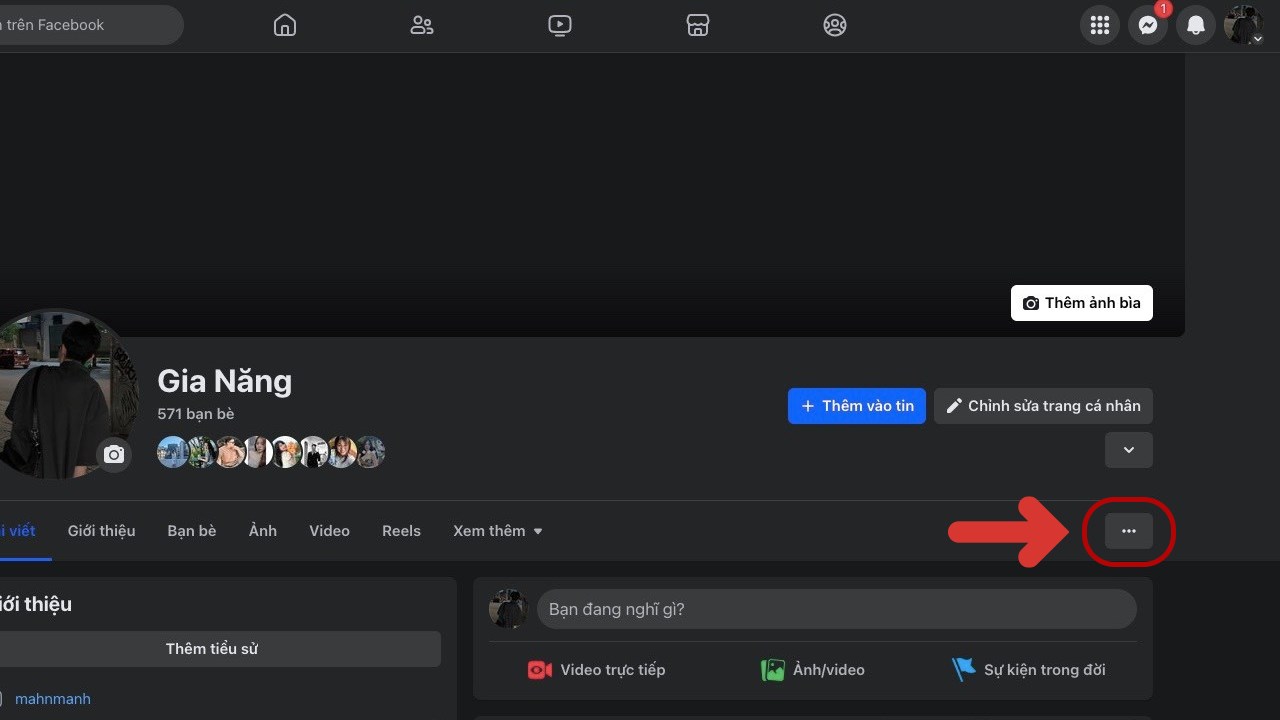The image size is (1280, 720).
Task: Click the Bạn đang nghĩ gì? field
Action: [x=836, y=609]
